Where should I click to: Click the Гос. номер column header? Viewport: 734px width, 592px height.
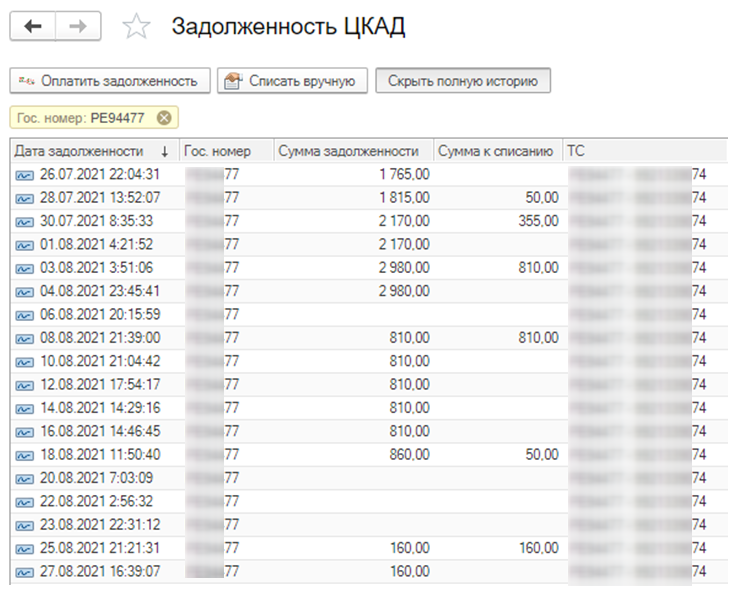click(x=227, y=151)
